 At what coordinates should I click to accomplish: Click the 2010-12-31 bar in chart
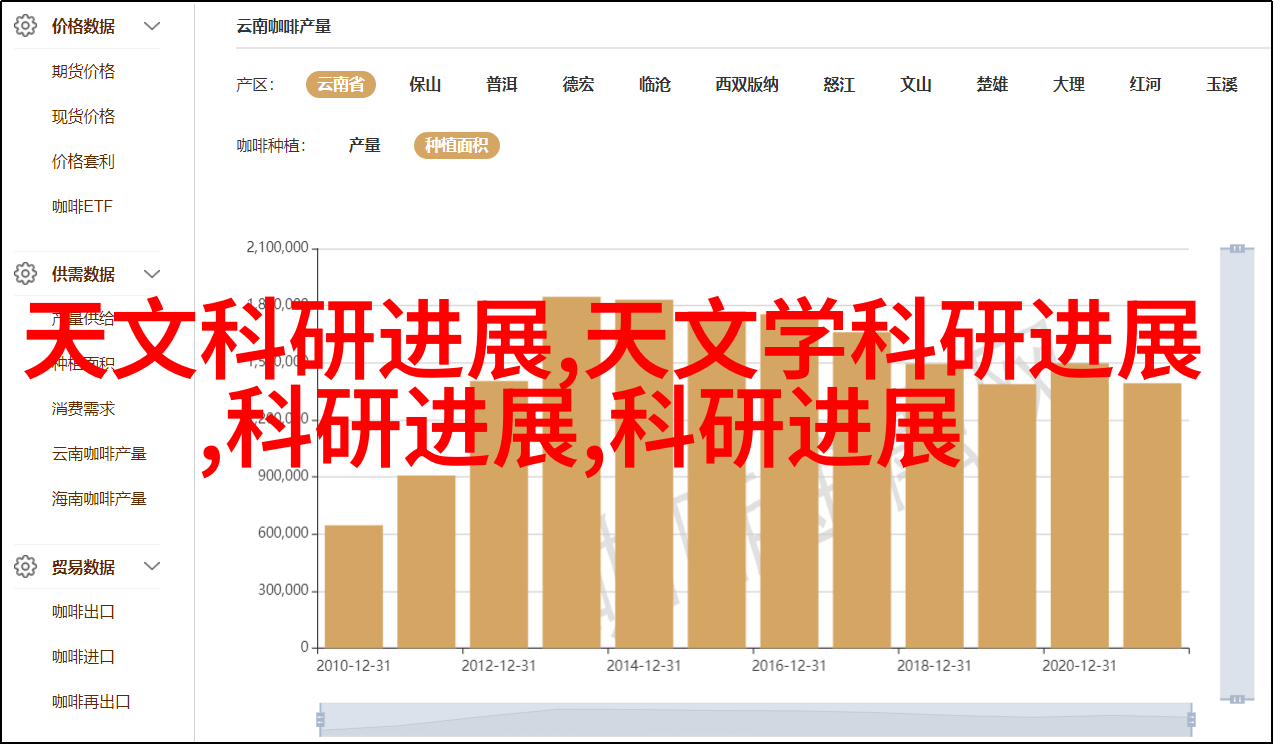(354, 586)
